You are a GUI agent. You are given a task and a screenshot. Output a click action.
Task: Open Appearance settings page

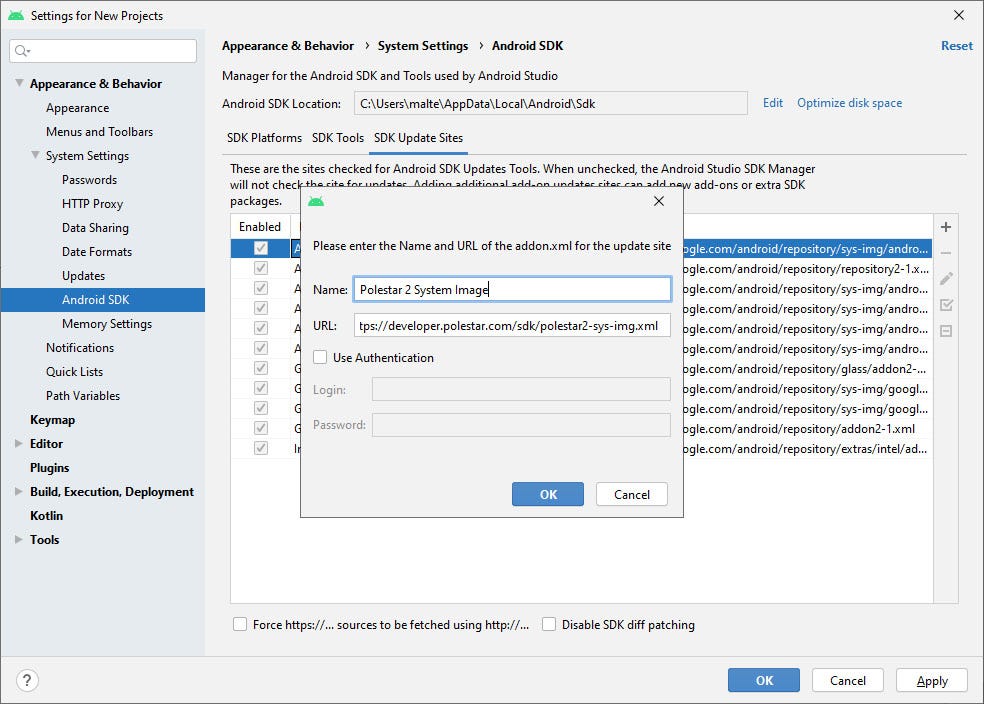[77, 108]
